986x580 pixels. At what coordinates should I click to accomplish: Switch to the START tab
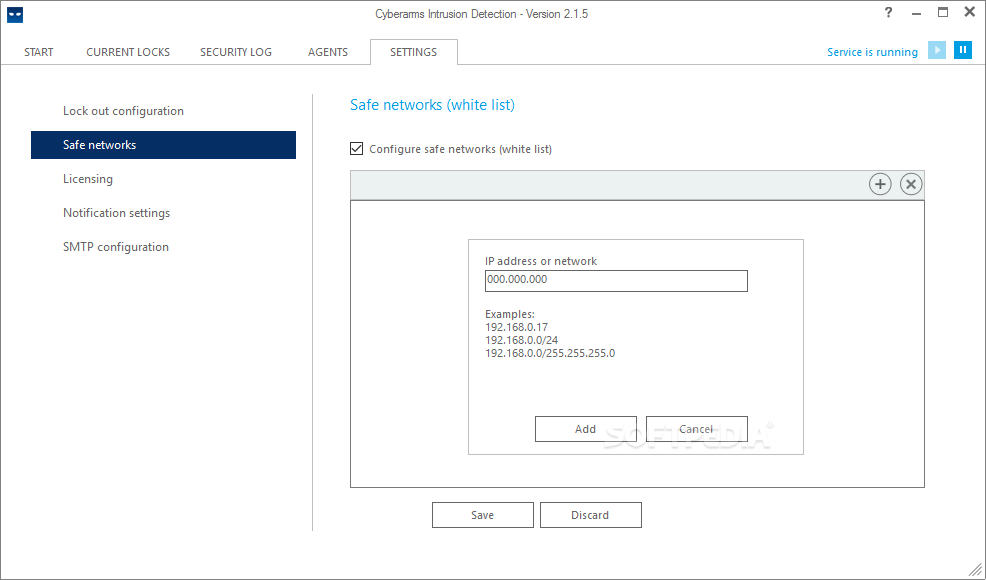tap(39, 52)
